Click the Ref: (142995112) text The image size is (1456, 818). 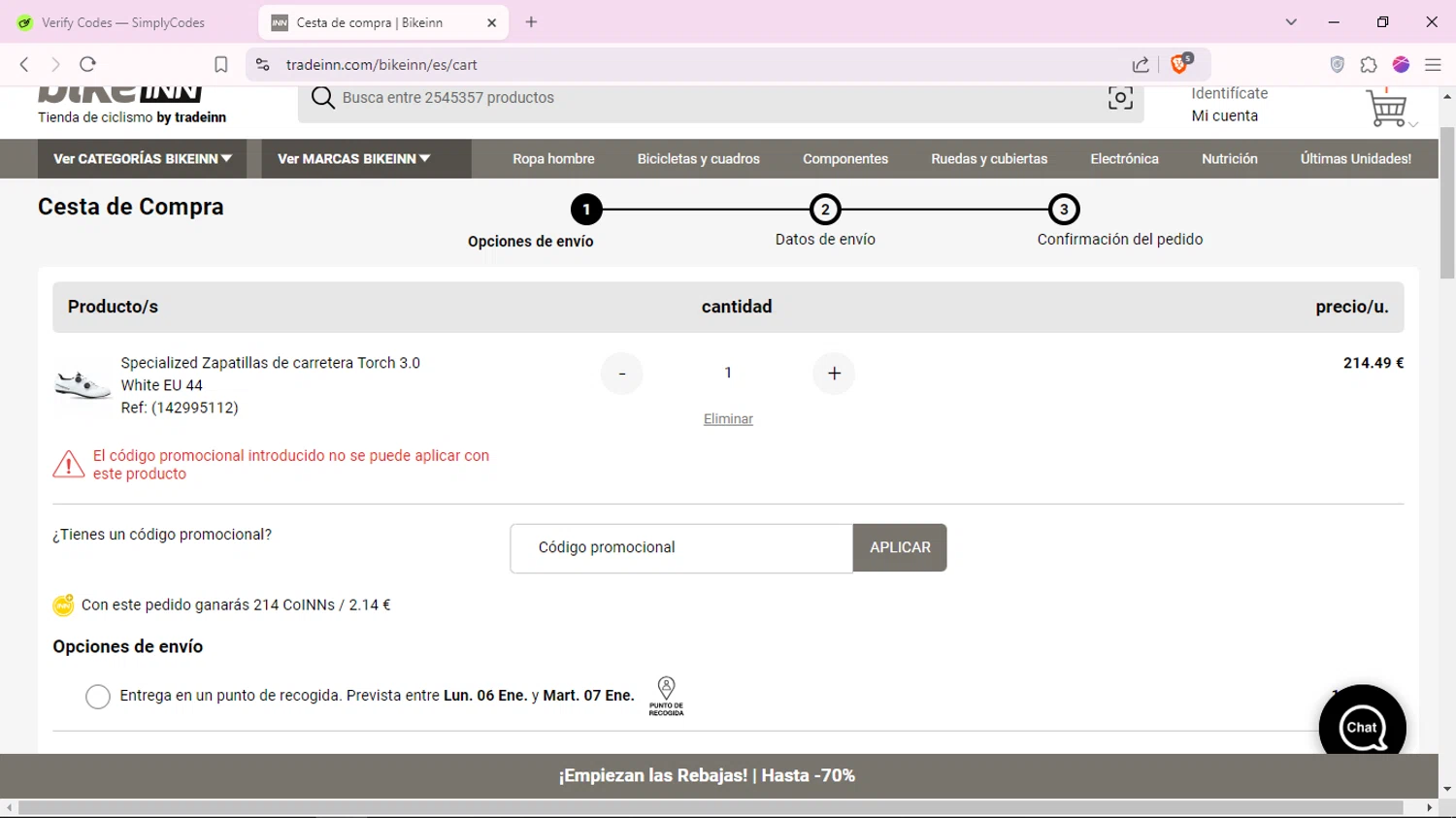click(x=180, y=408)
